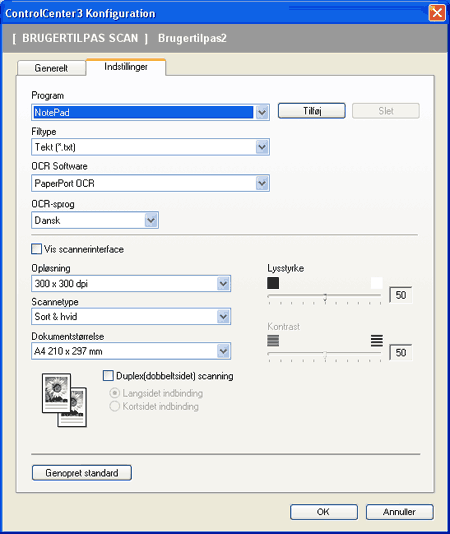Click the duplex document preview image

(x=64, y=400)
